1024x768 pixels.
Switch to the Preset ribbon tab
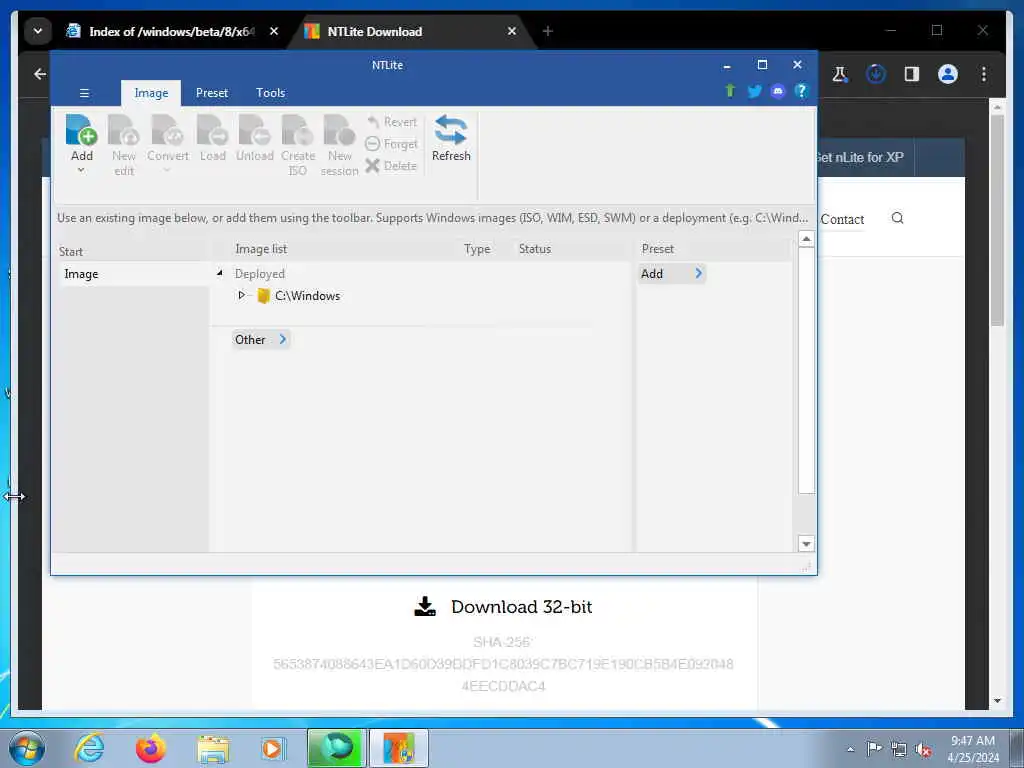pyautogui.click(x=212, y=93)
